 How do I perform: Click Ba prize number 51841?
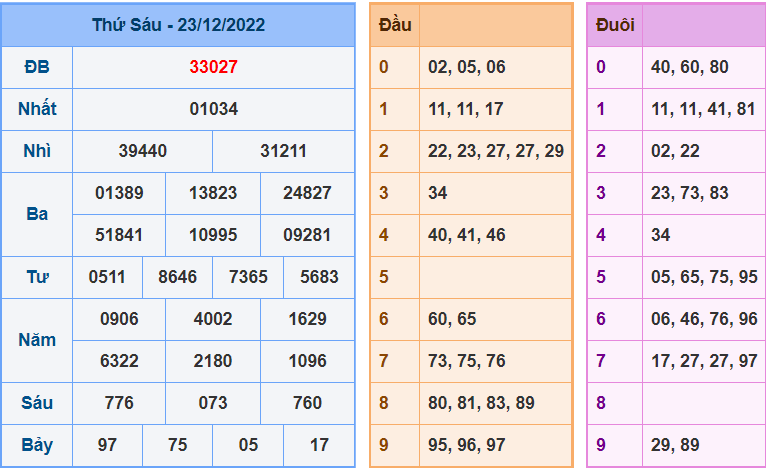[x=119, y=235]
